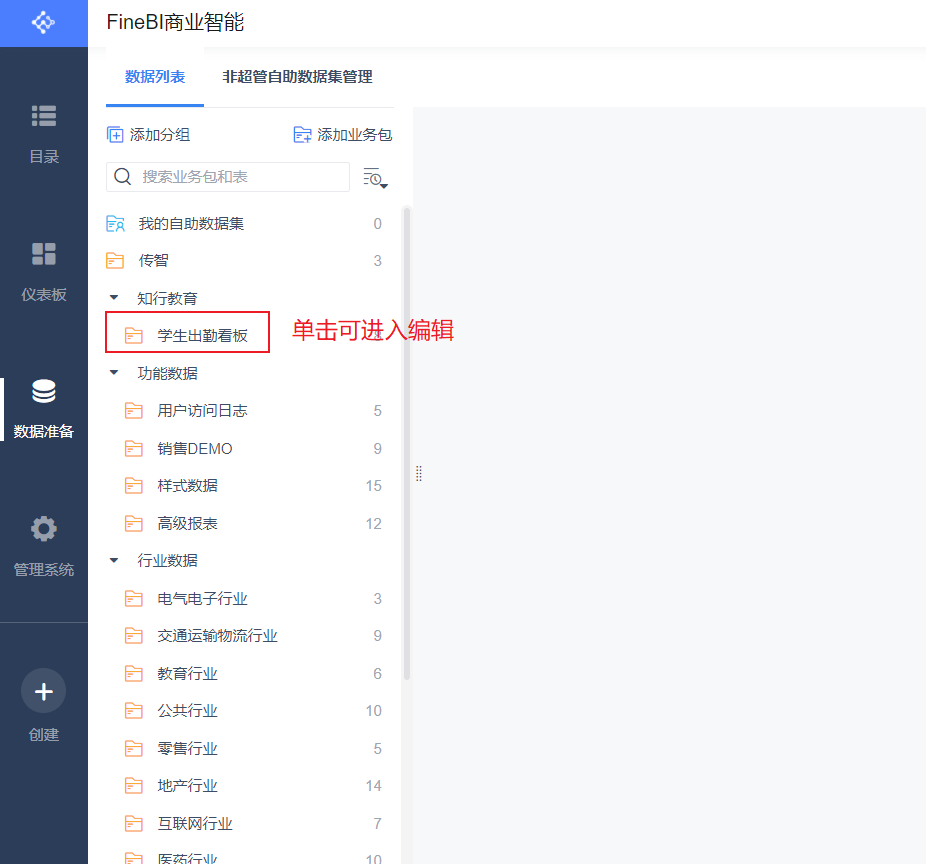Click the 交通运输物流行业 folder icon
This screenshot has width=926, height=864.
coord(133,635)
